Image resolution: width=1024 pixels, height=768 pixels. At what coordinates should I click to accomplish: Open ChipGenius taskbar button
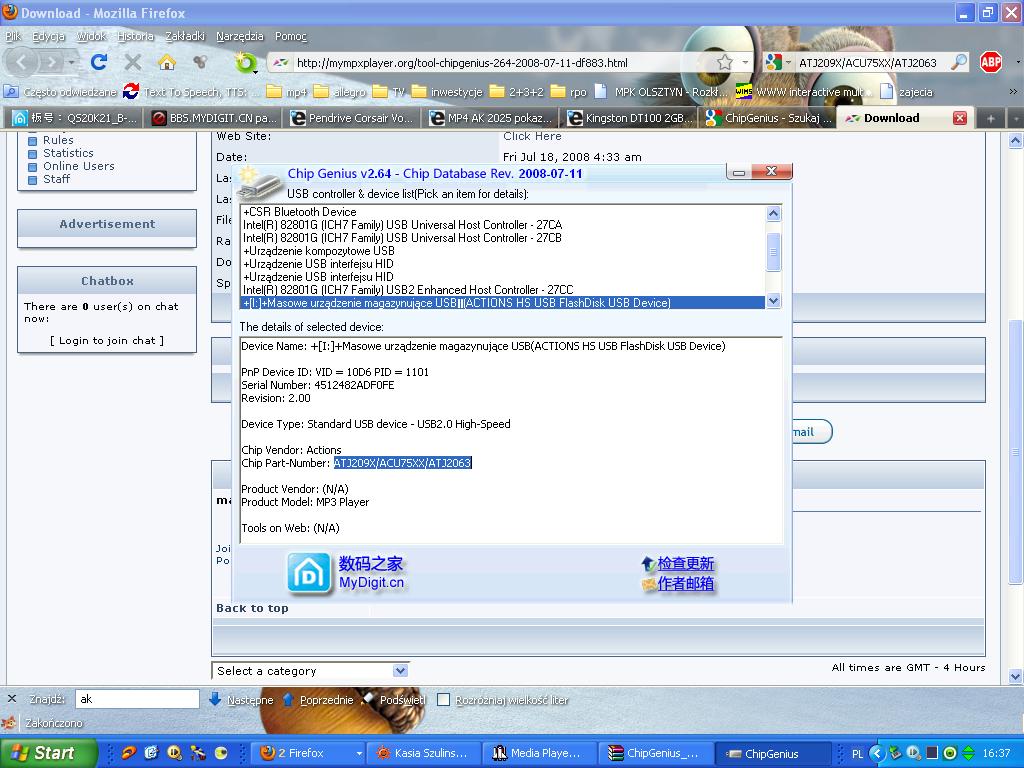click(x=771, y=754)
